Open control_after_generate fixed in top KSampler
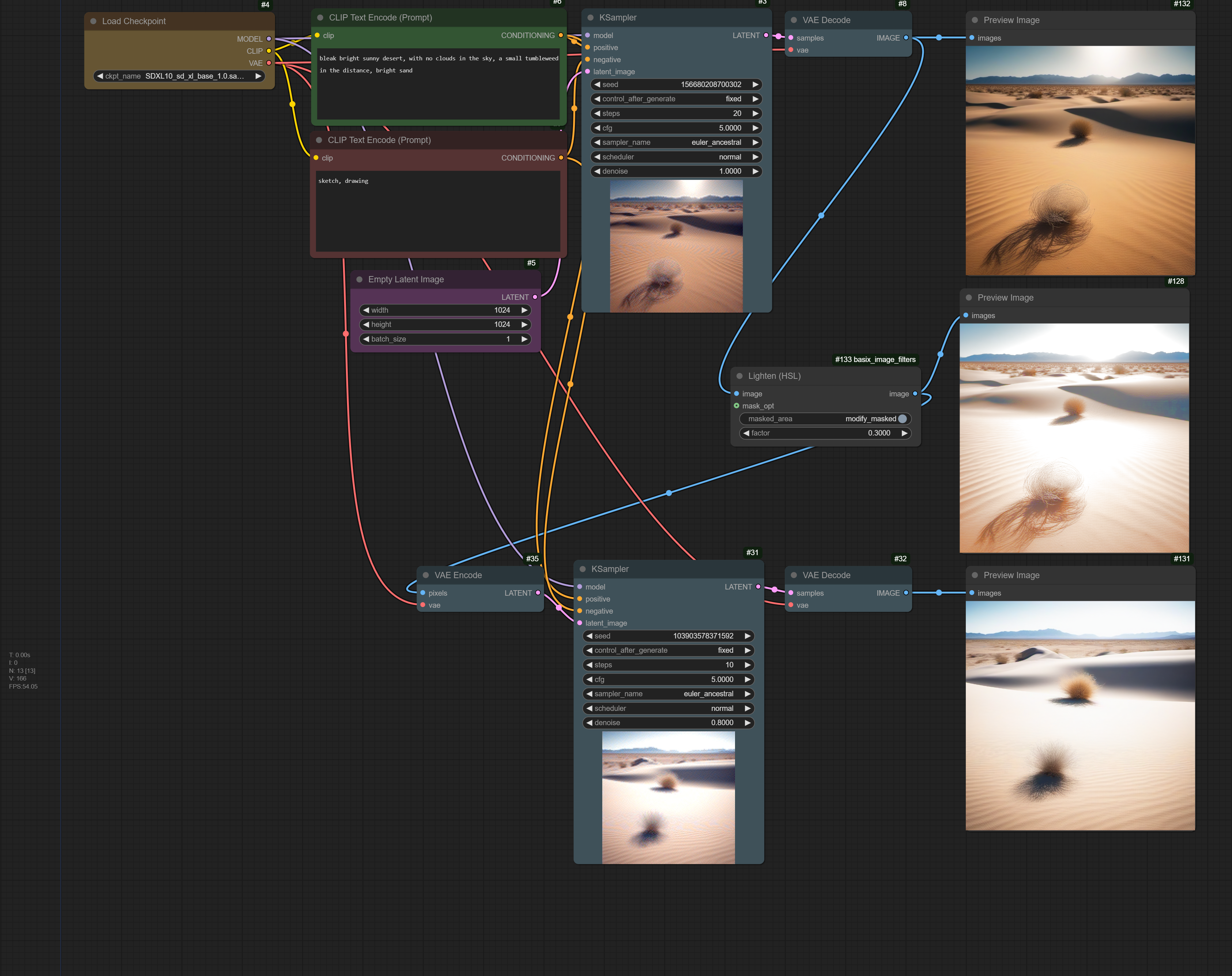This screenshot has height=976, width=1232. click(676, 99)
